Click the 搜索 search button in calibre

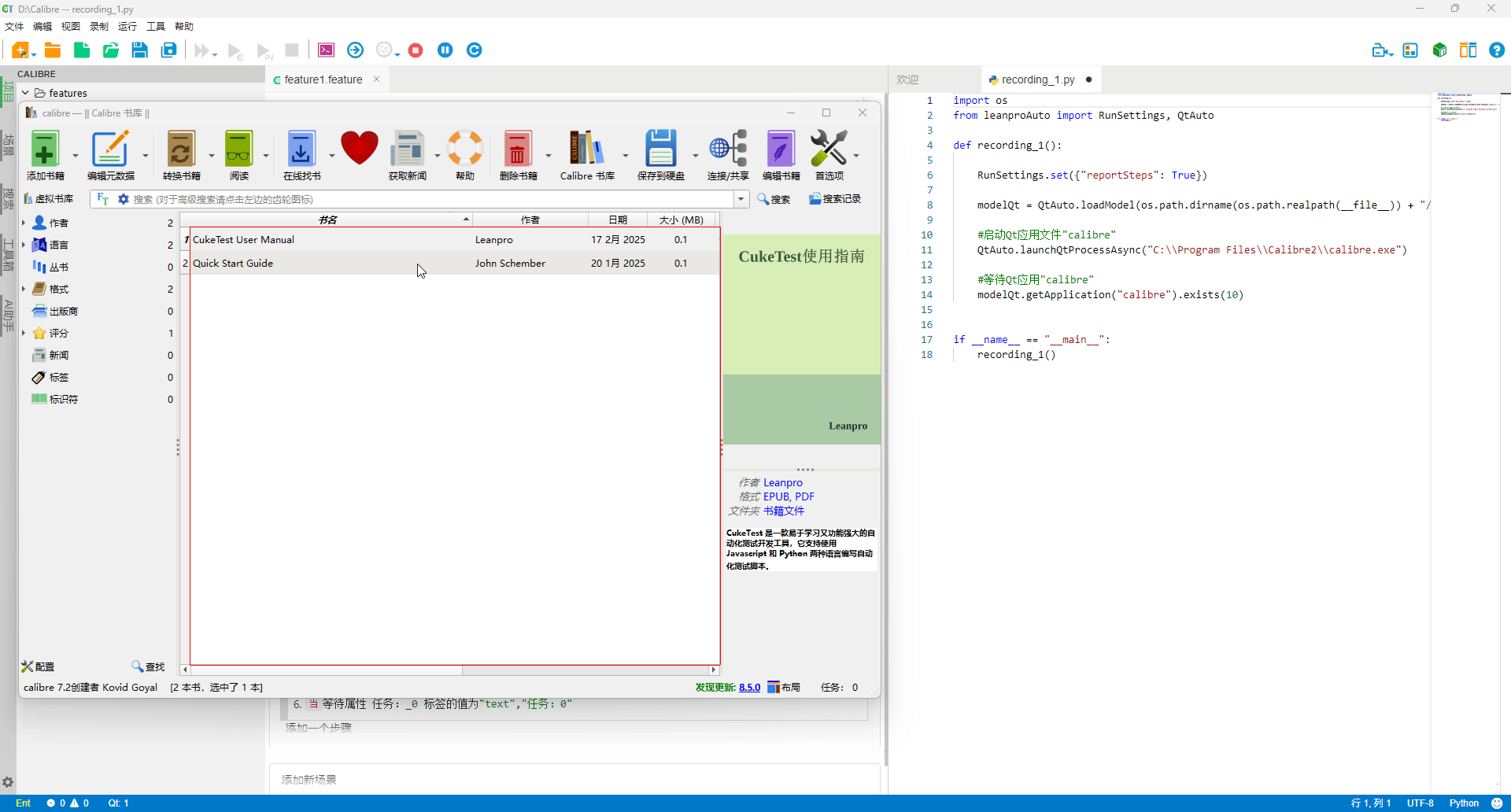pos(774,199)
